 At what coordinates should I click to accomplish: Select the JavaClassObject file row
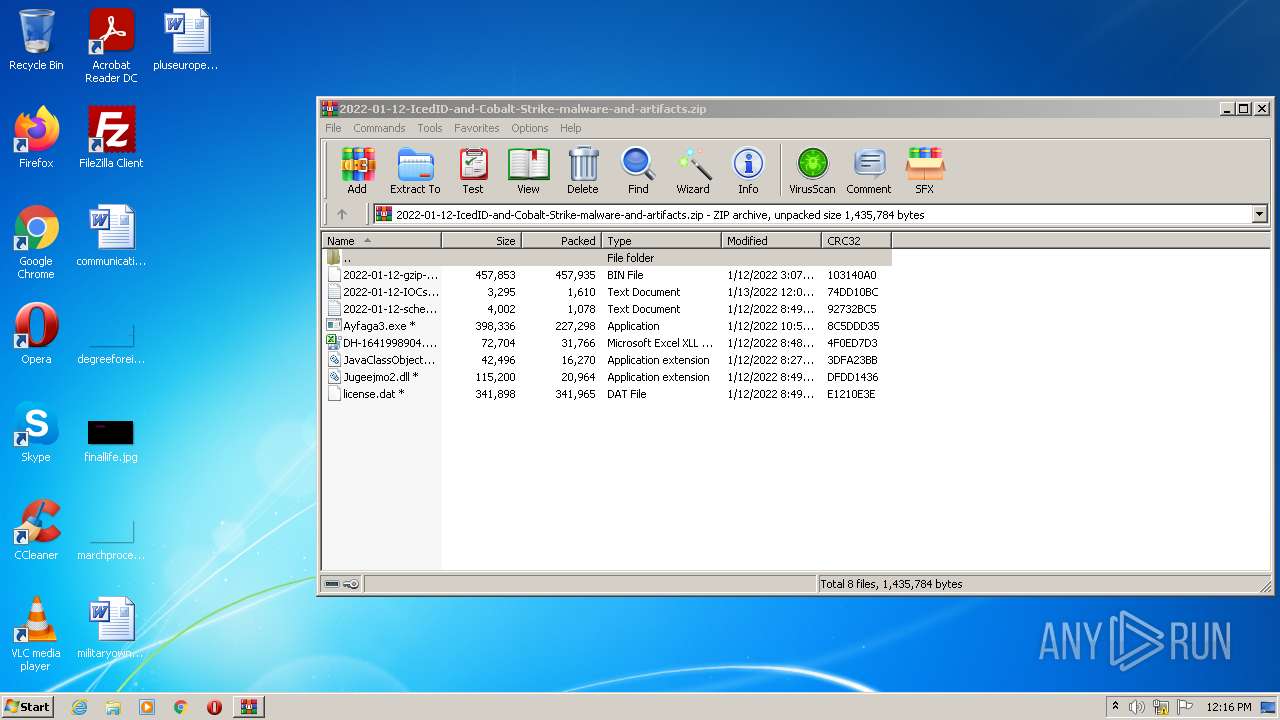607,360
